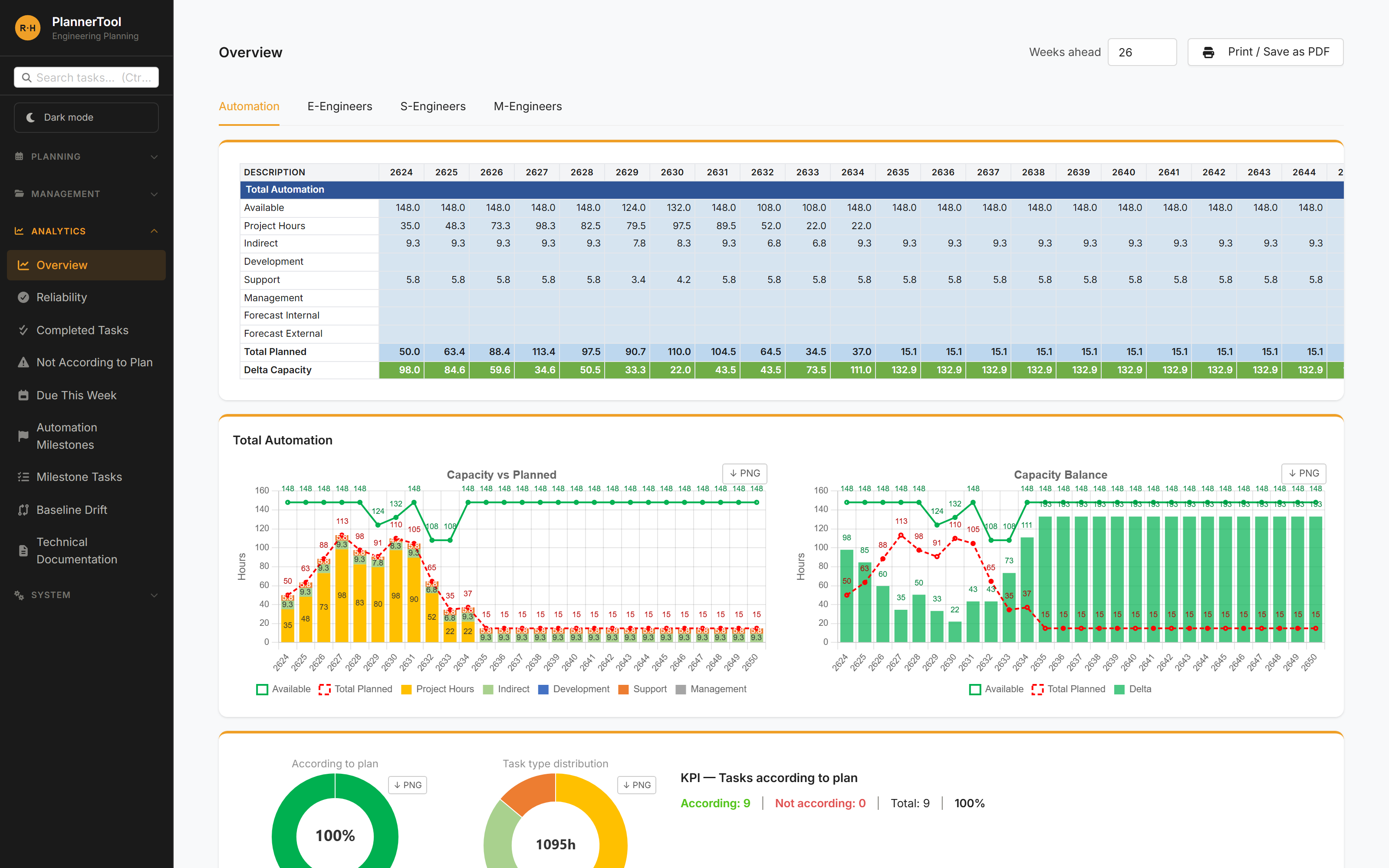Click the According: 9 KPI text

click(x=715, y=803)
